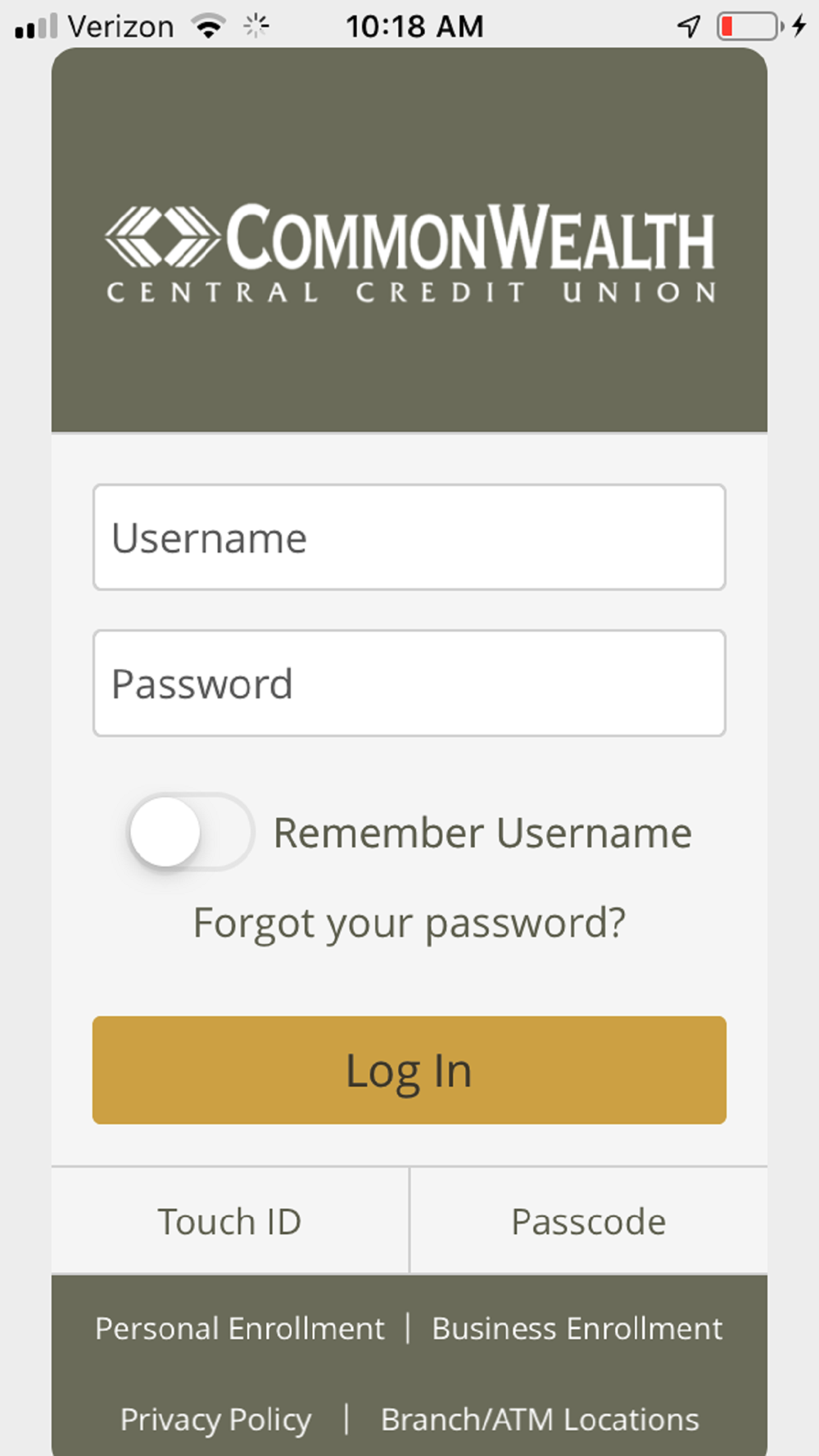Enable the Remember Username switch
Viewport: 819px width, 1456px height.
coord(190,832)
